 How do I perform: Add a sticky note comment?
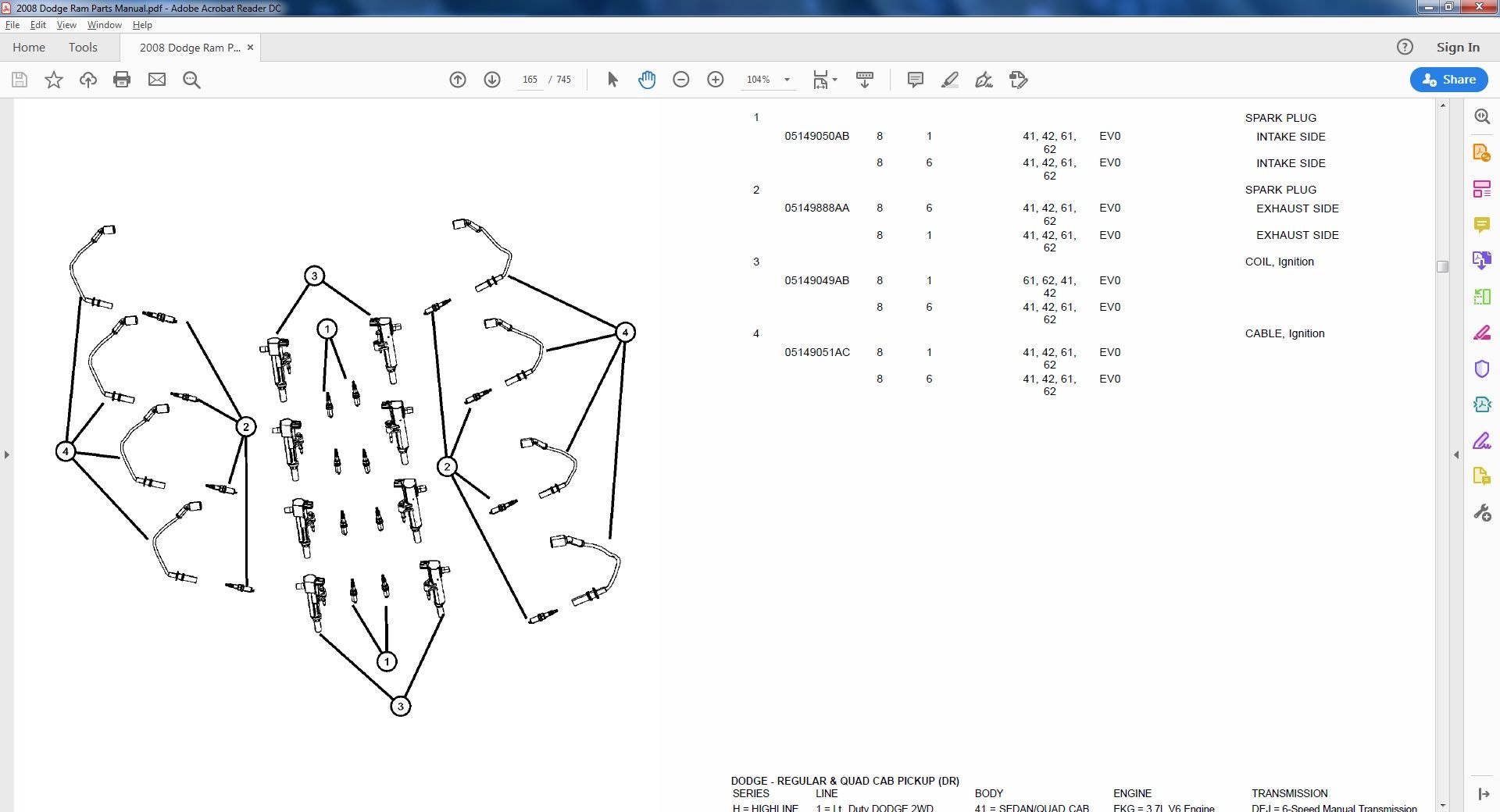(916, 80)
